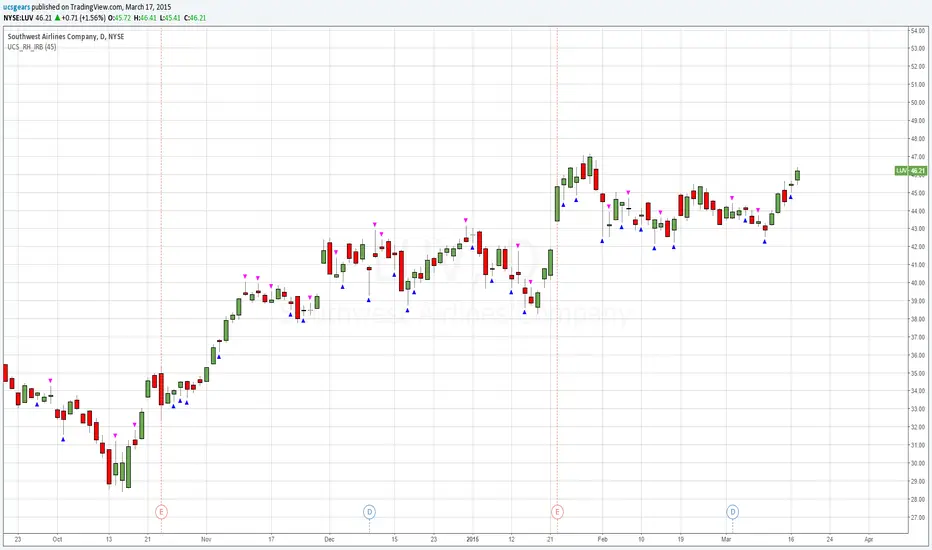Click the Feb label on time axis
Viewport: 932px width, 550px height.
[x=602, y=539]
